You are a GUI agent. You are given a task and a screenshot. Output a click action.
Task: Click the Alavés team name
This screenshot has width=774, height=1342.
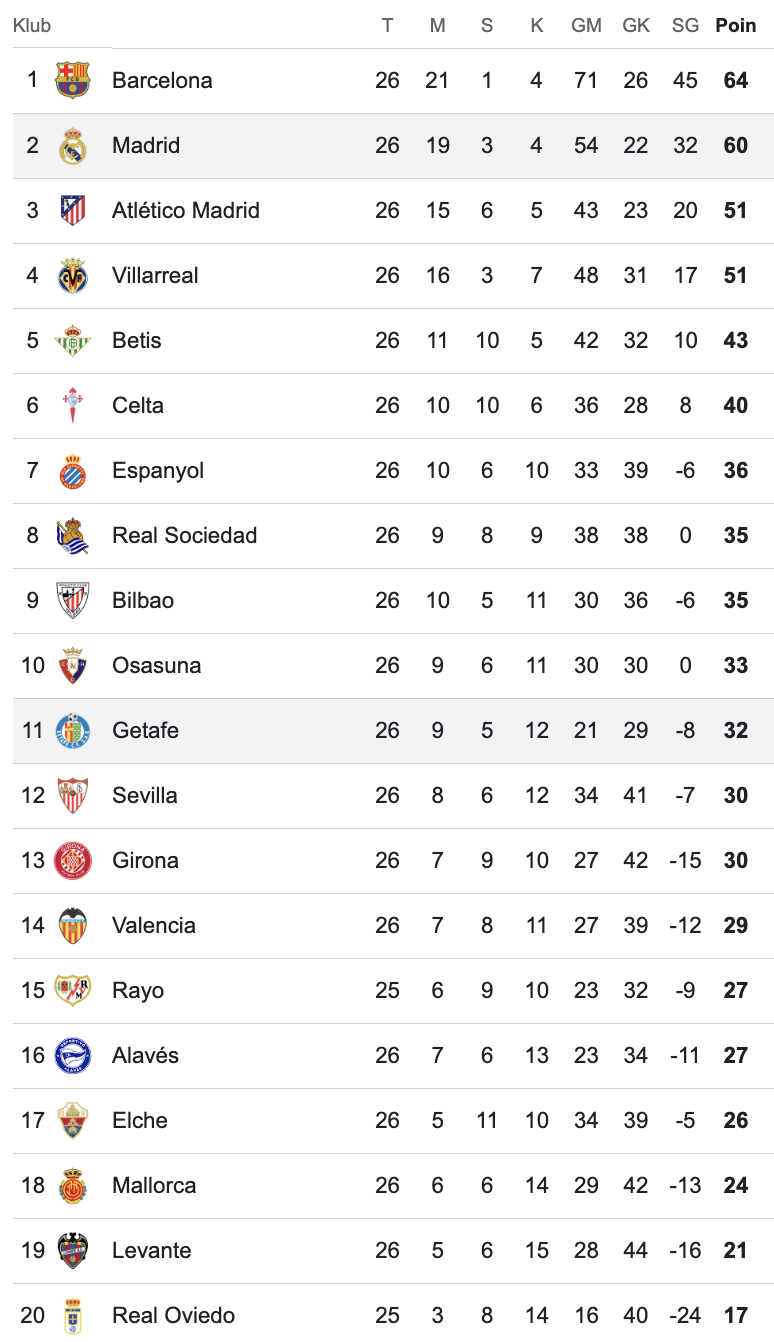tap(145, 1056)
